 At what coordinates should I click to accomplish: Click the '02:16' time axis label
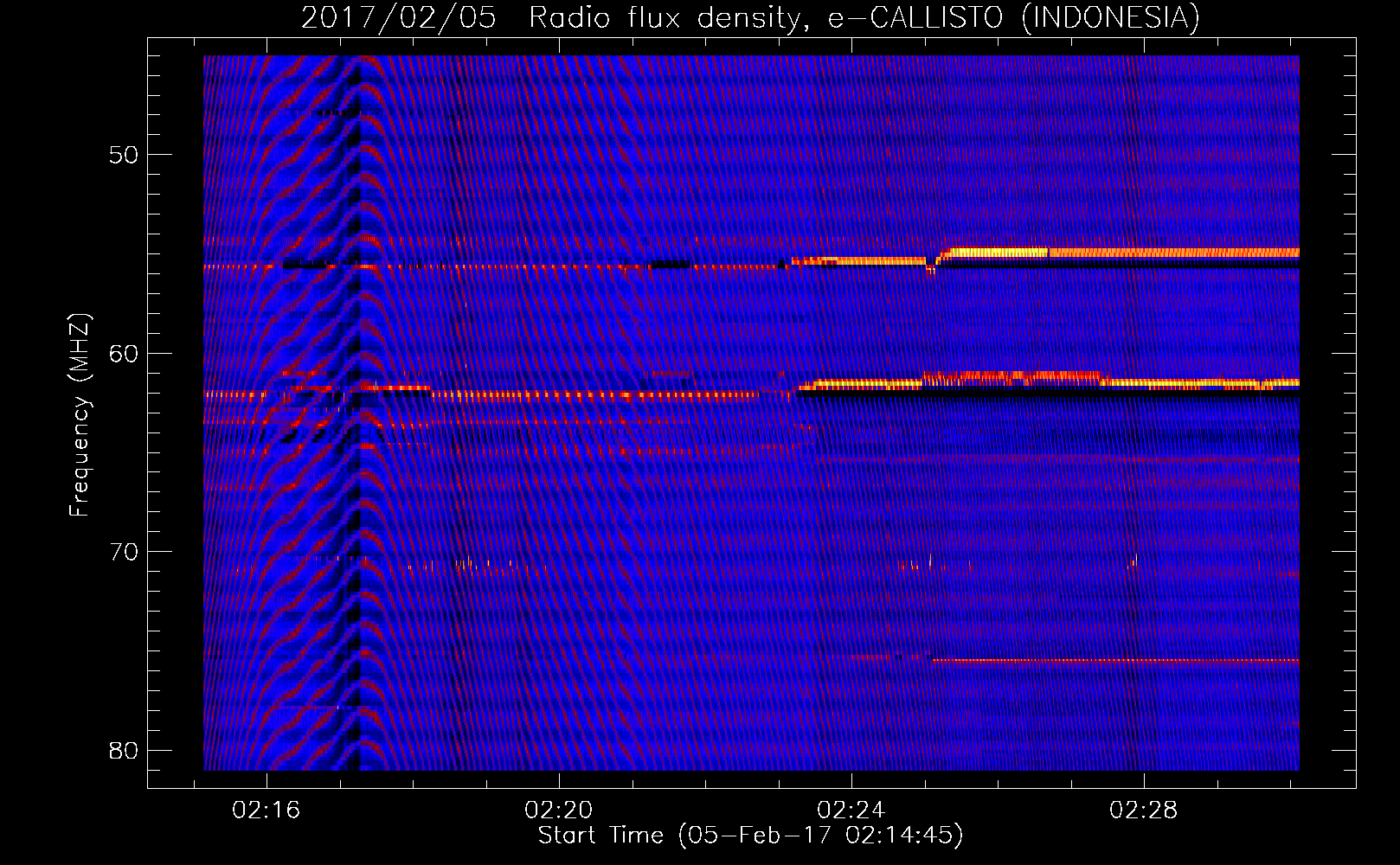coord(267,811)
